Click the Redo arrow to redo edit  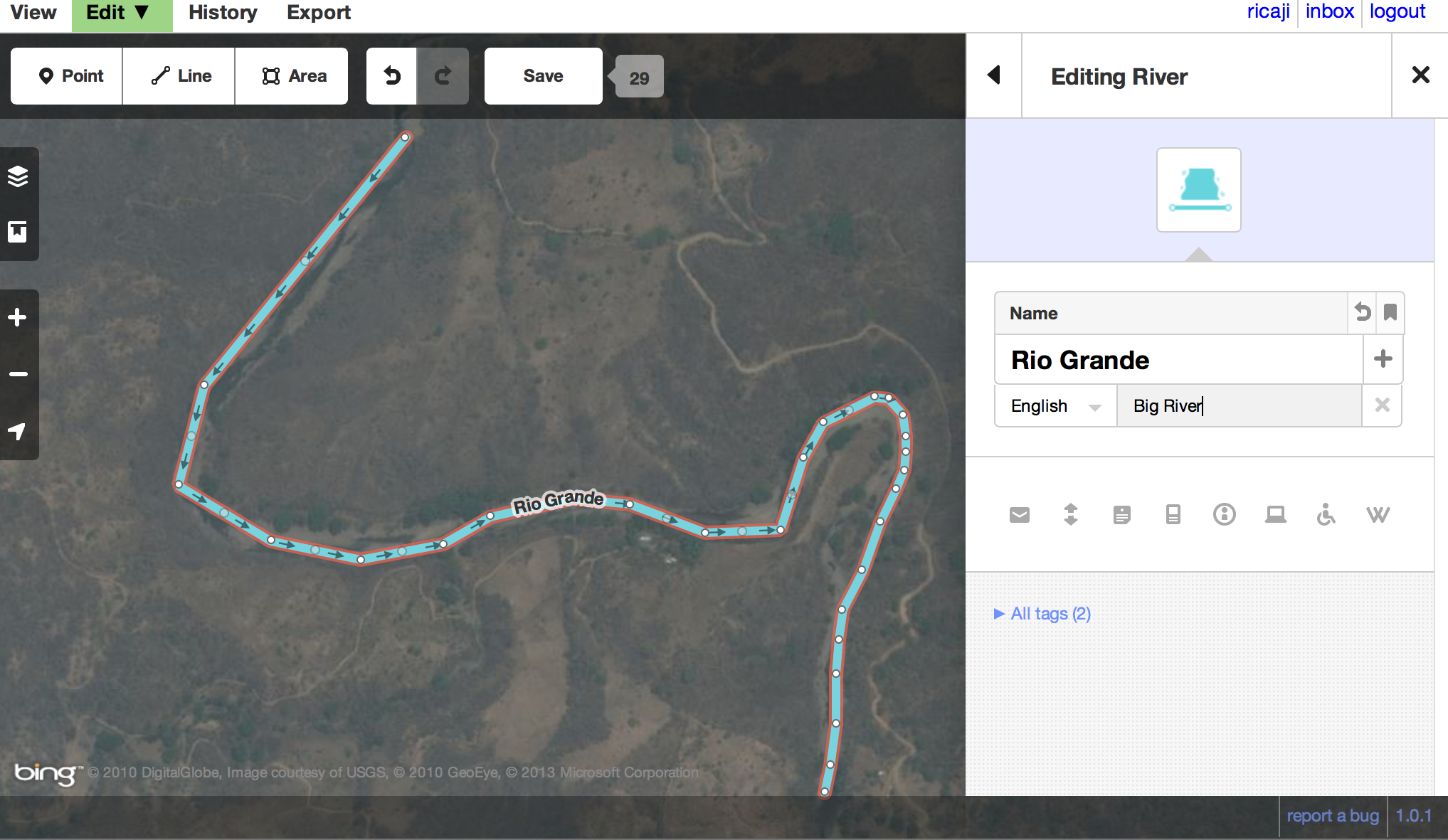pyautogui.click(x=443, y=75)
